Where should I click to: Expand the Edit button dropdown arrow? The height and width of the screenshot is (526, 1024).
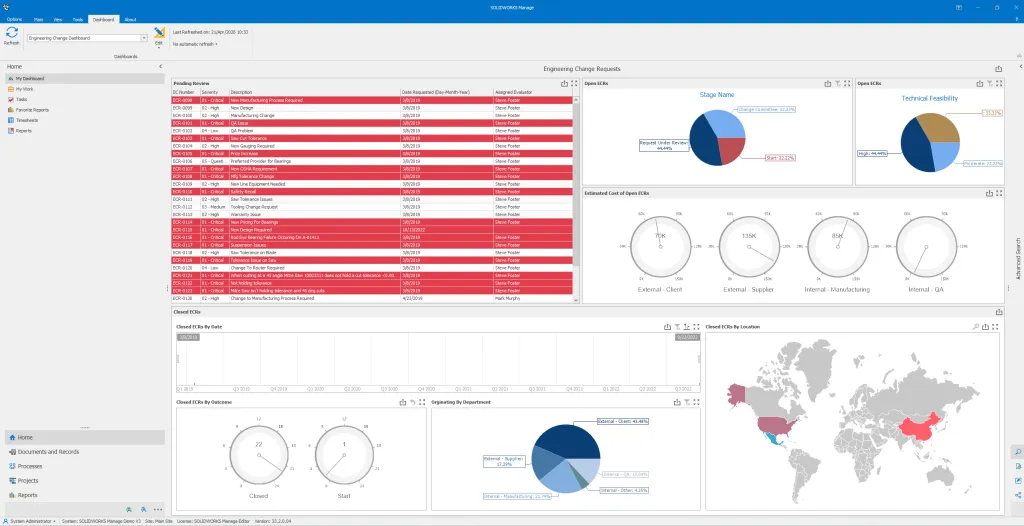159,48
